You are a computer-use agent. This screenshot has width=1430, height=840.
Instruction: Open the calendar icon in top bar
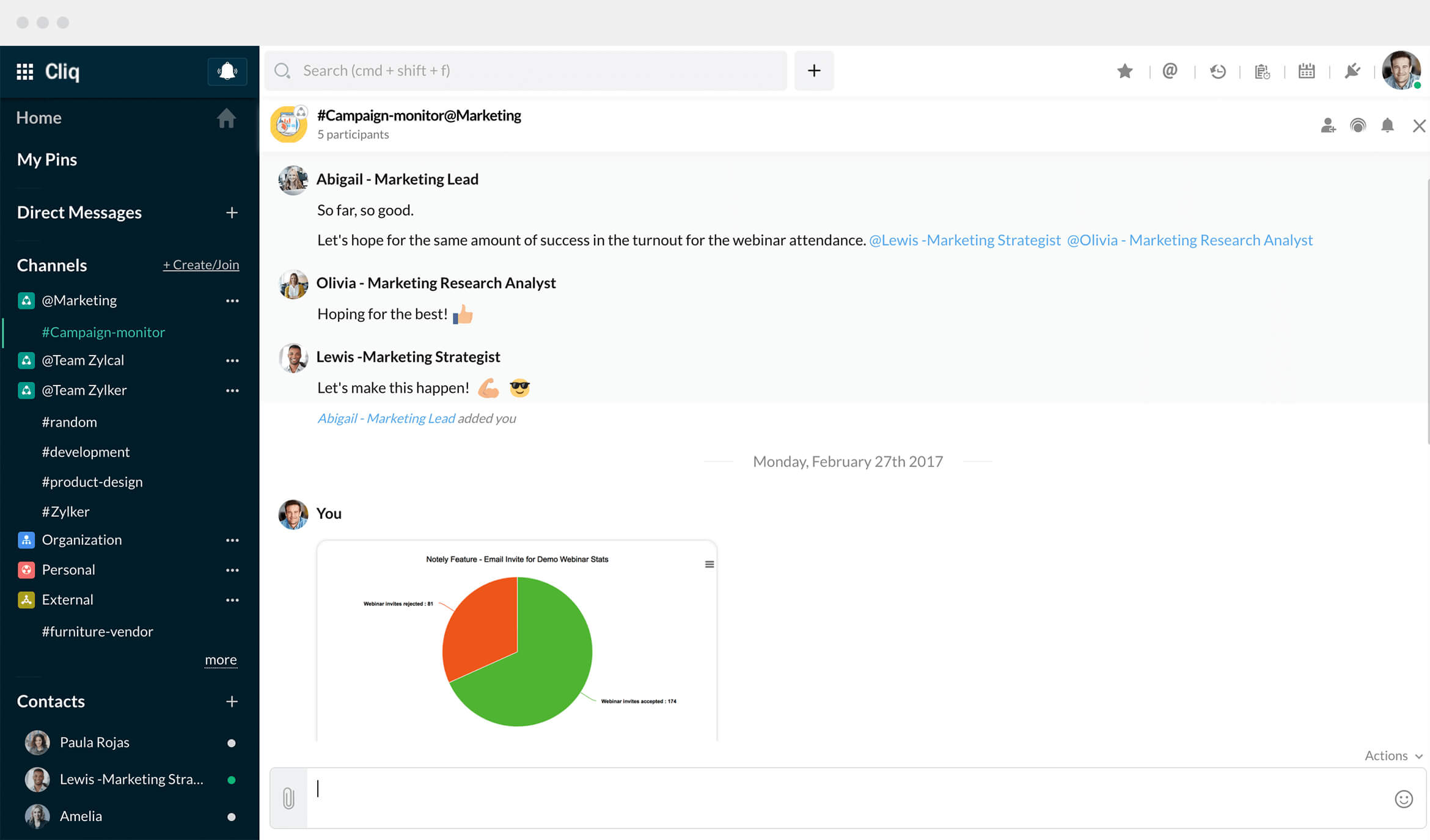click(1307, 71)
